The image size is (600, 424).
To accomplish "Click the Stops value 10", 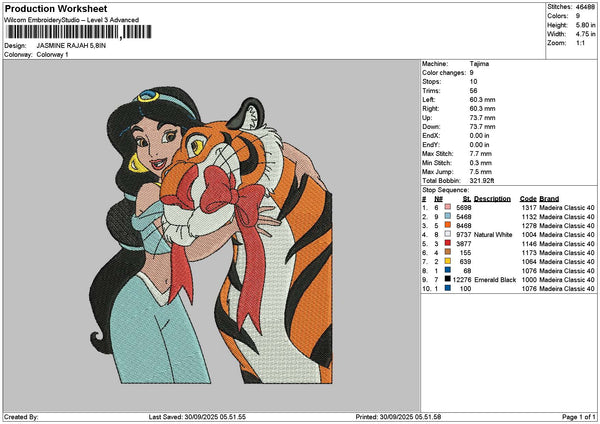I will [473, 82].
